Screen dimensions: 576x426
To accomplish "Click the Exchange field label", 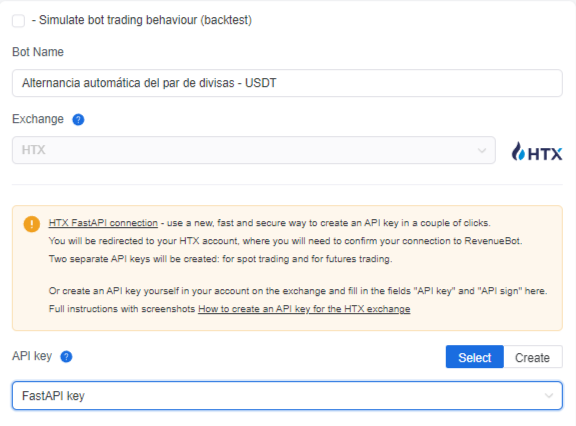I will pos(38,119).
